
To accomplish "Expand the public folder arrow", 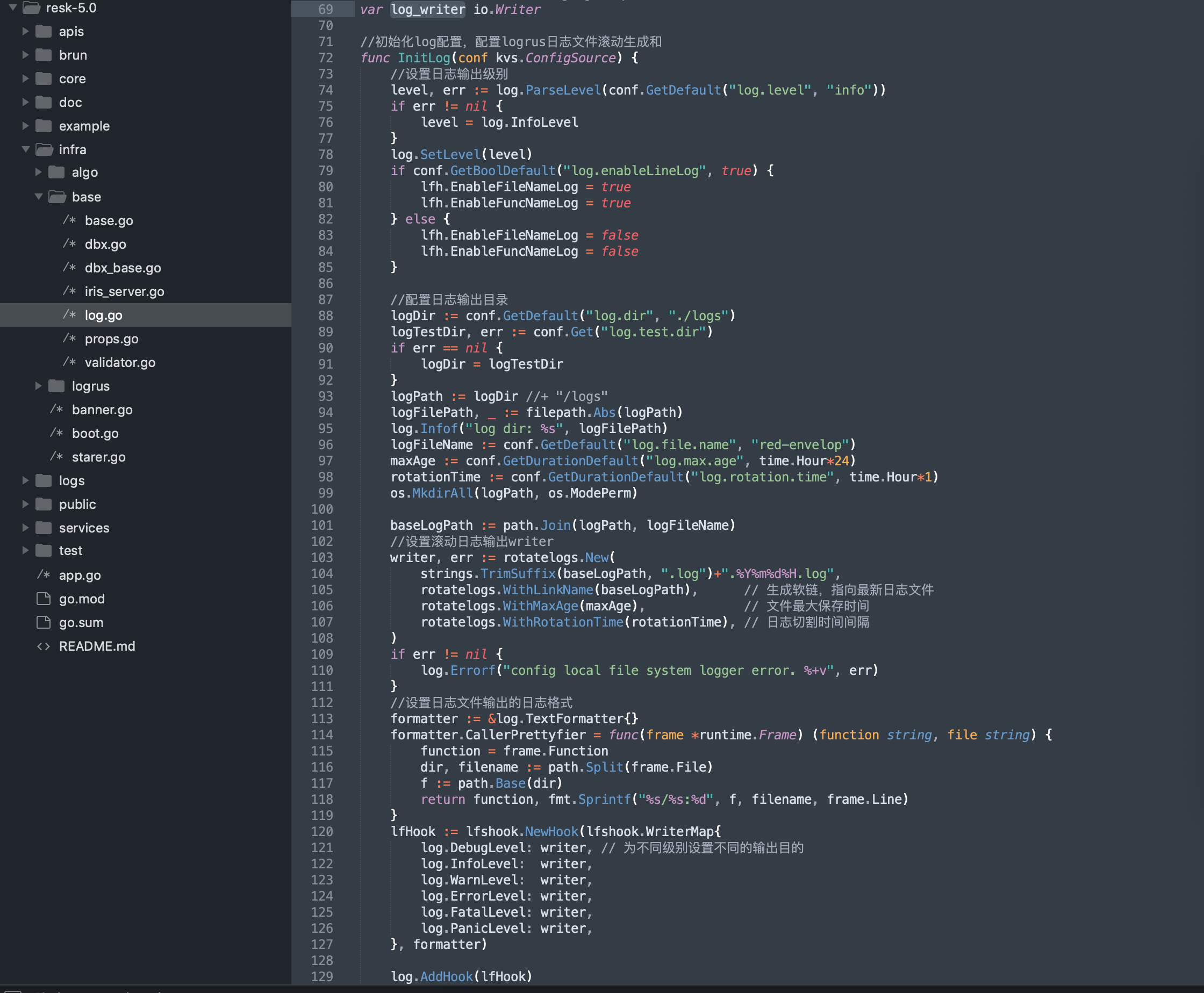I will click(x=25, y=503).
